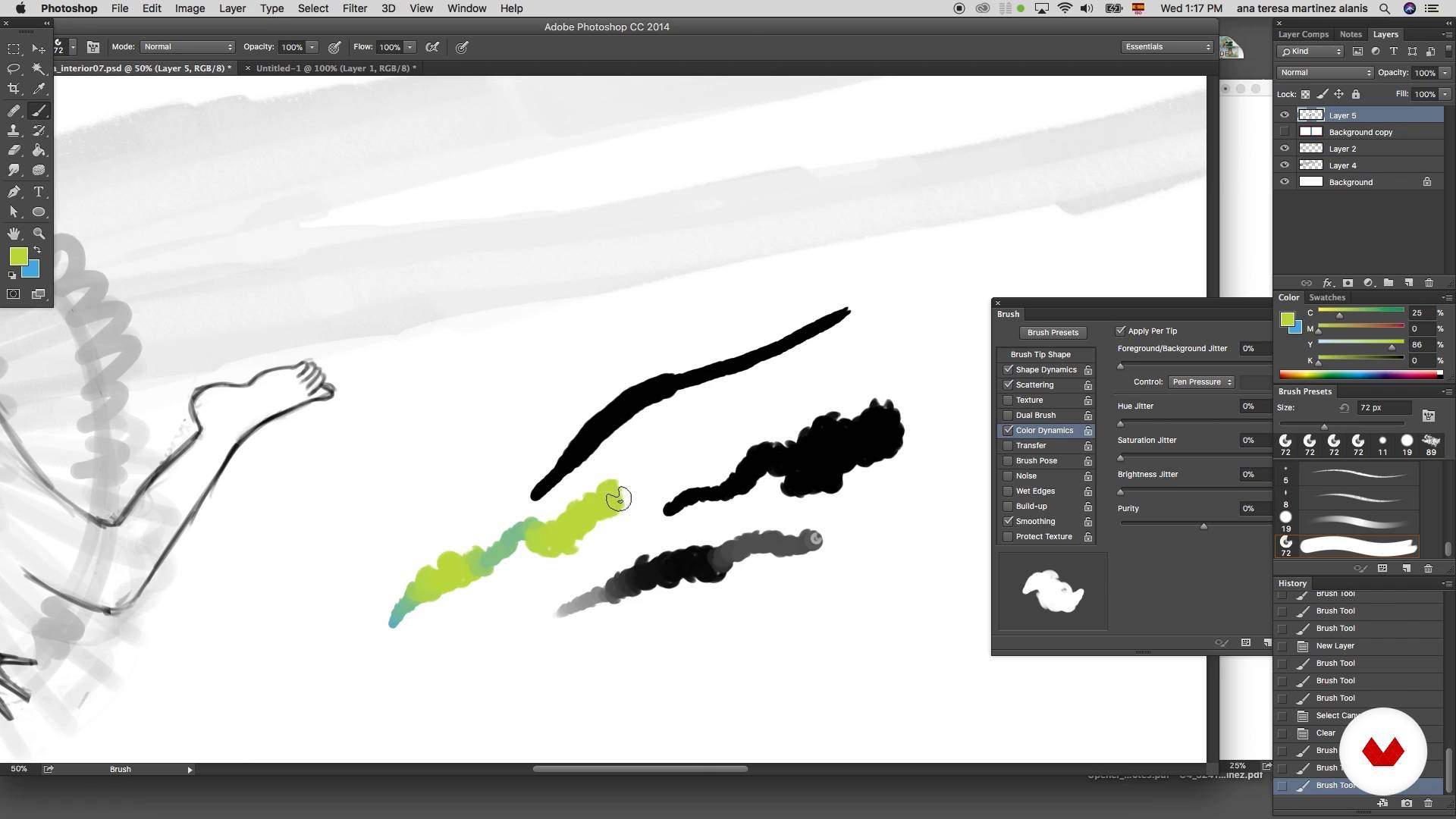
Task: Select the Eraser tool
Action: coord(14,150)
